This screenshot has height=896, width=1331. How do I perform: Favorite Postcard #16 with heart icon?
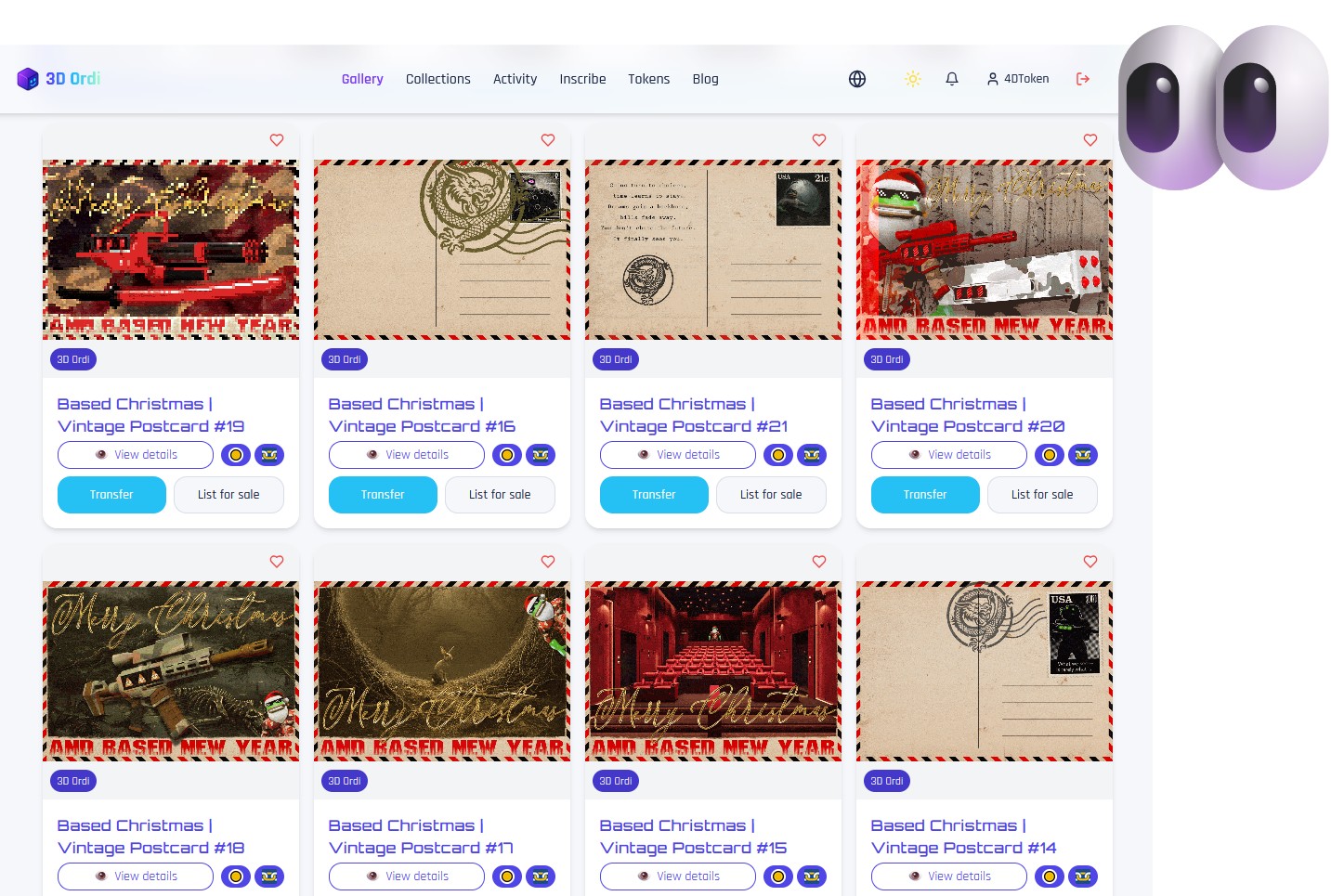click(x=548, y=140)
